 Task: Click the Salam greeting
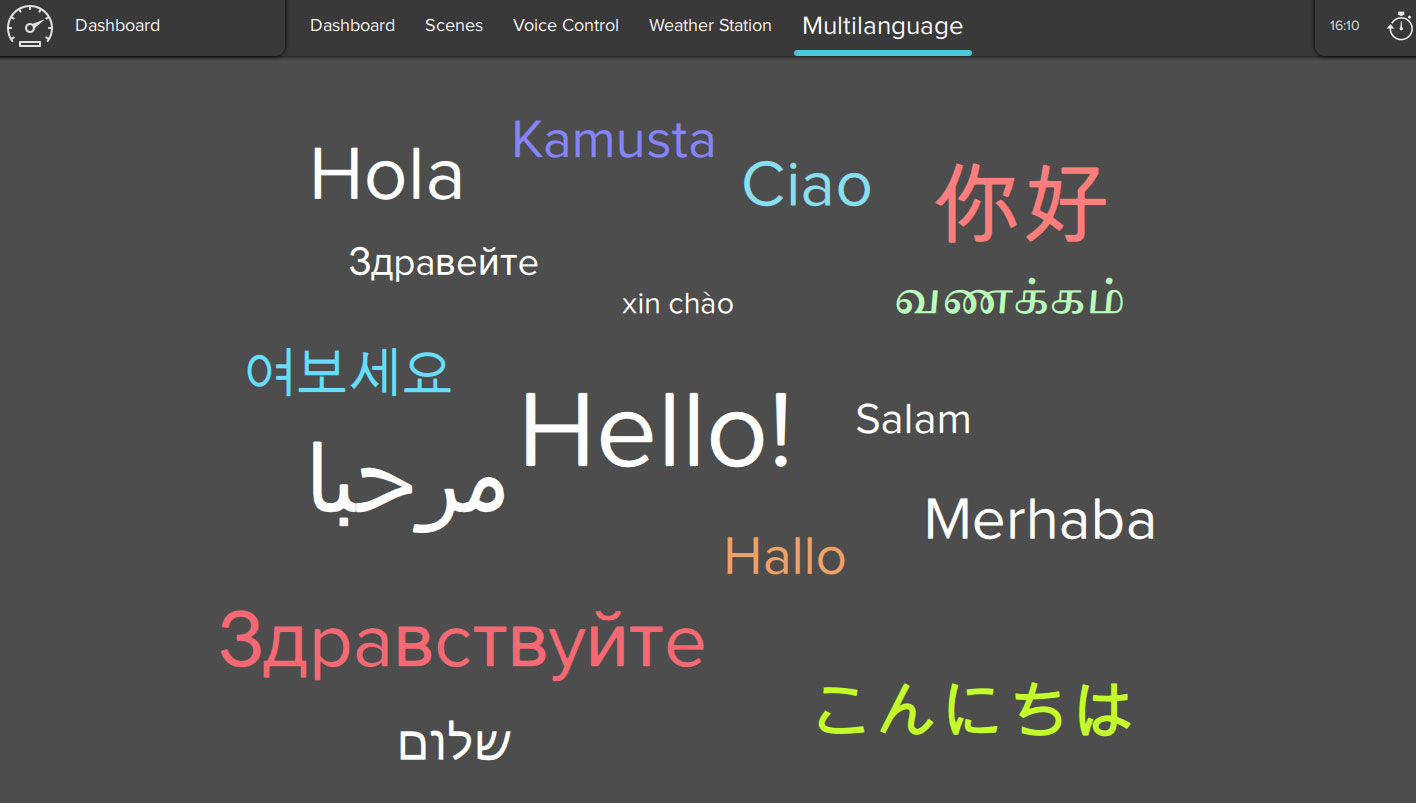913,420
